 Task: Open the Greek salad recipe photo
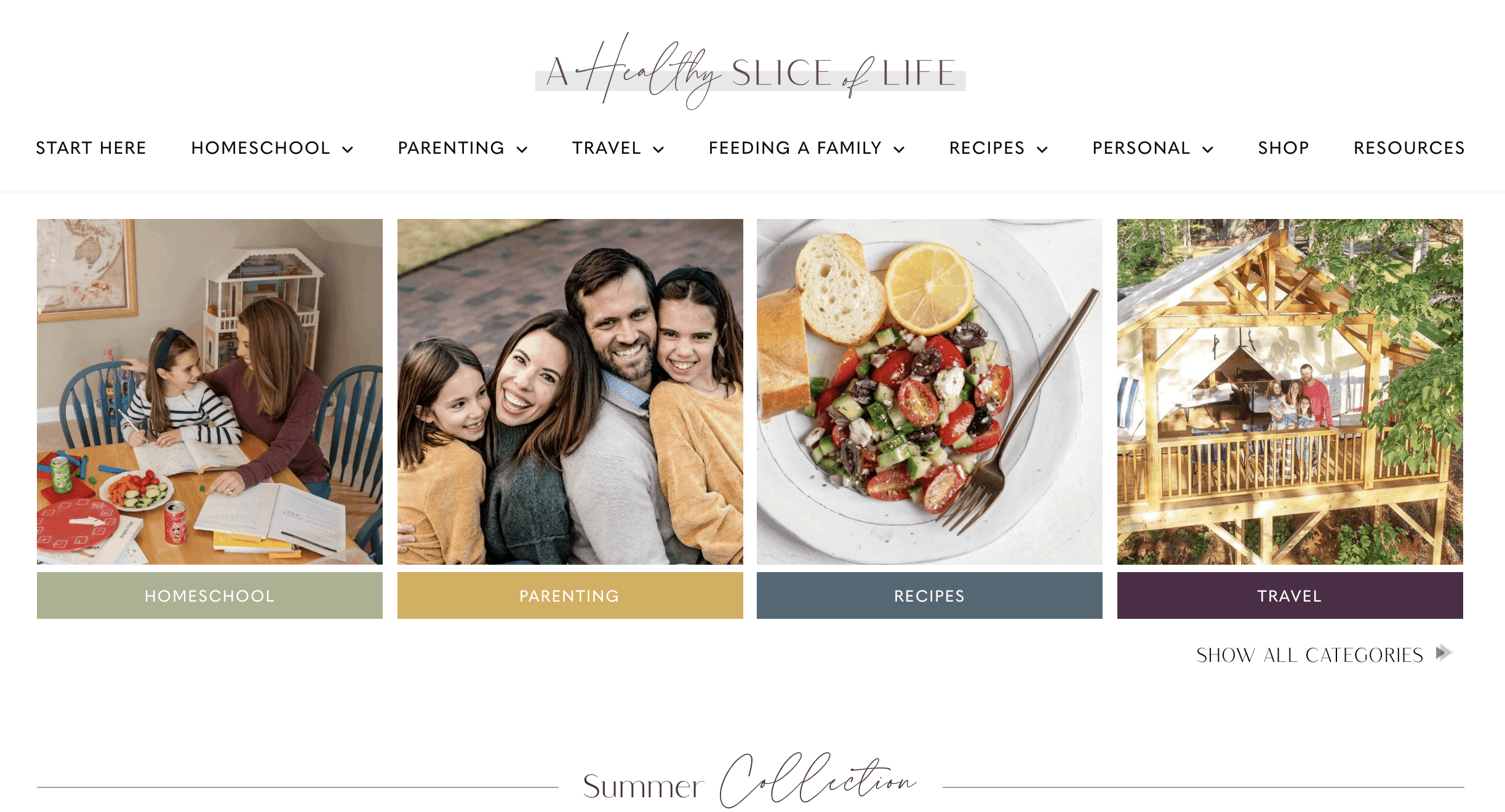tap(929, 392)
